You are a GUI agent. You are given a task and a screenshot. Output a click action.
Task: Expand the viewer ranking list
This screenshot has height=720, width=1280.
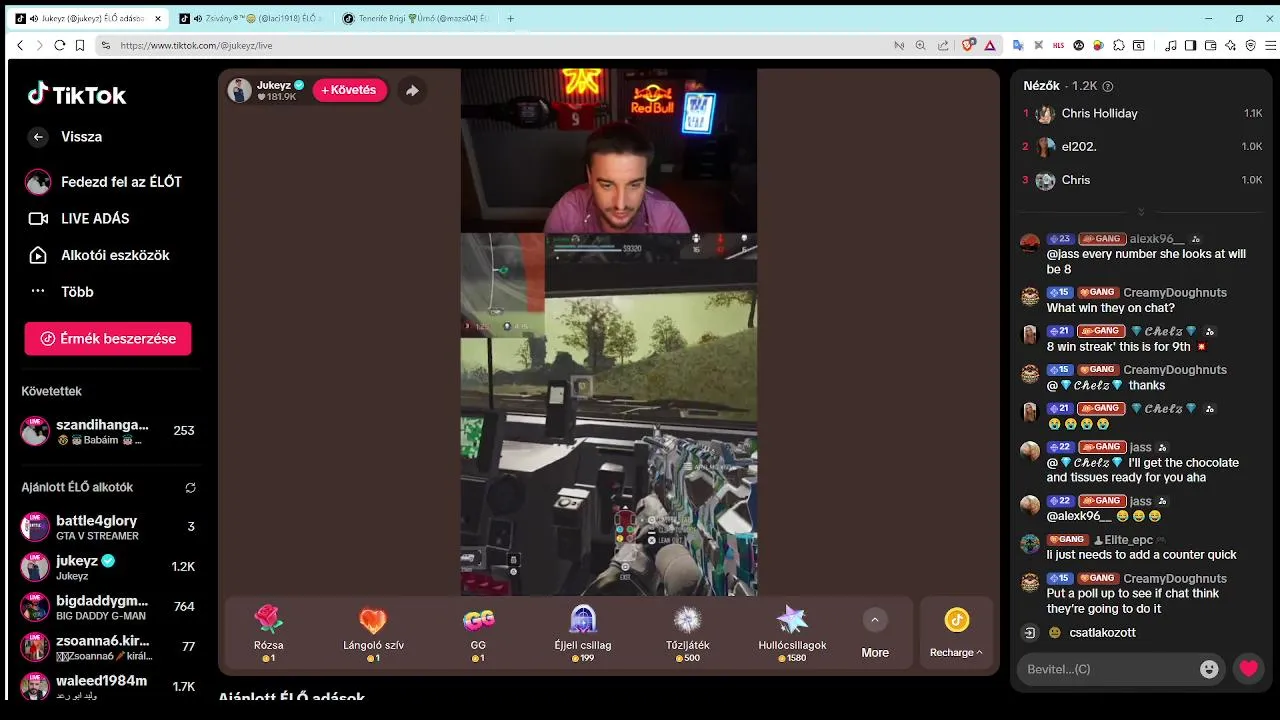coord(1141,212)
